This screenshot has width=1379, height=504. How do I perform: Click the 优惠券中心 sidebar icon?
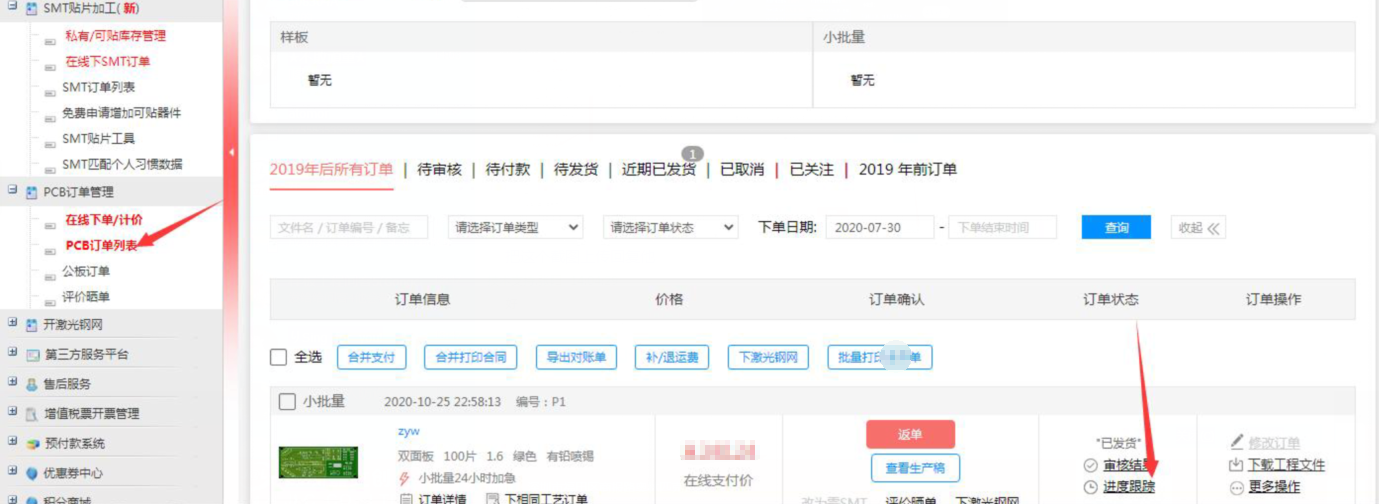pos(33,473)
